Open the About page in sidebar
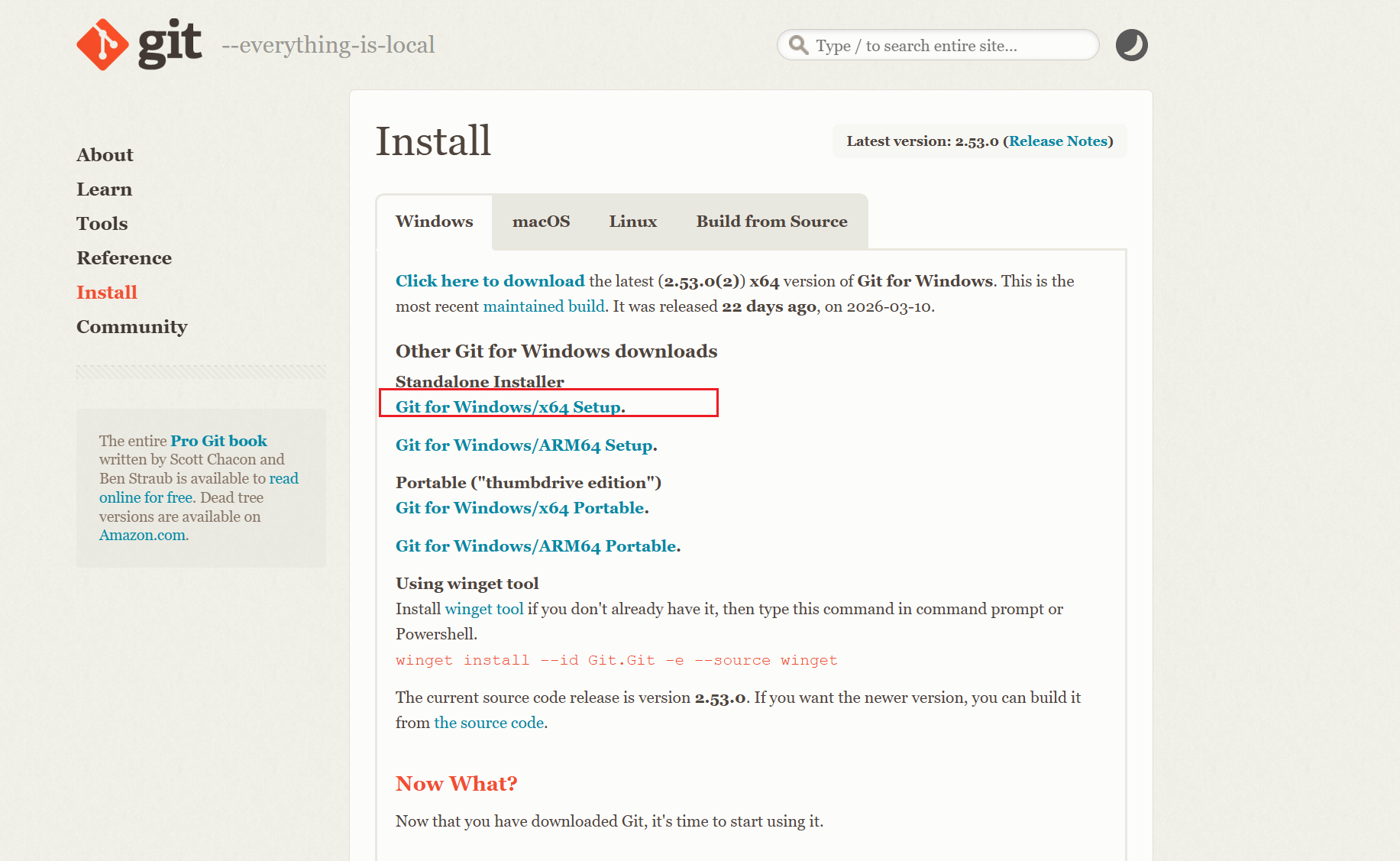Image resolution: width=1400 pixels, height=861 pixels. click(105, 155)
